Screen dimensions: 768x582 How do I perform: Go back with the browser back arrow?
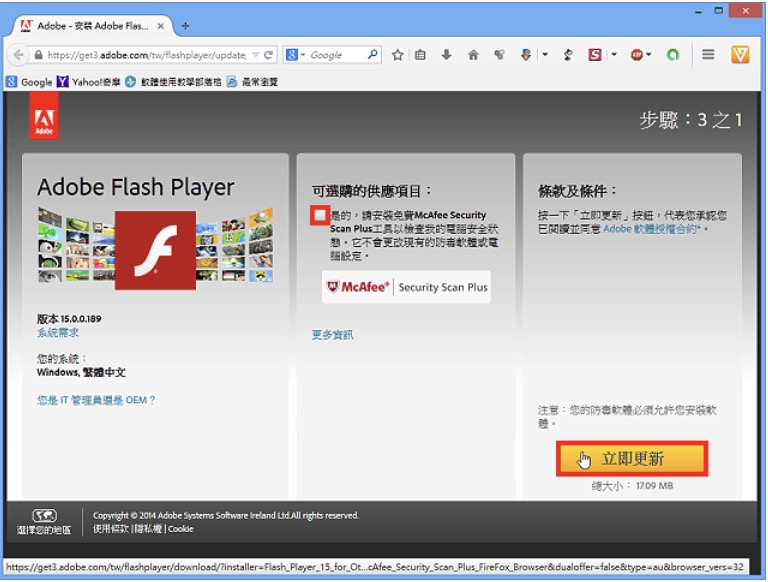click(19, 55)
